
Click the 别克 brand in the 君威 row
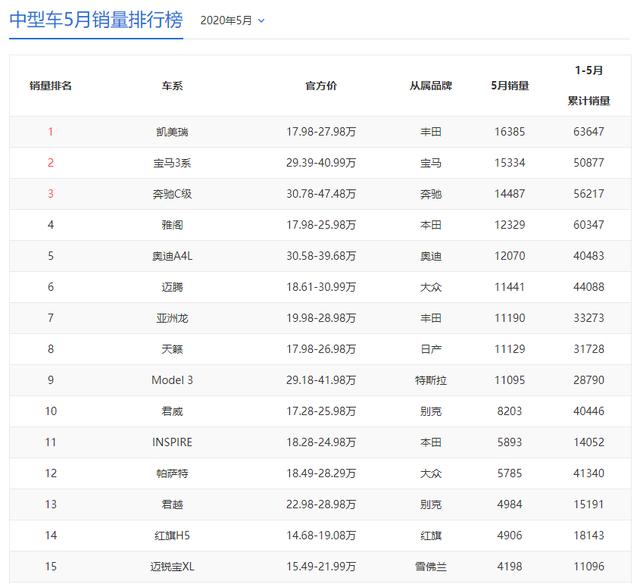tap(431, 411)
